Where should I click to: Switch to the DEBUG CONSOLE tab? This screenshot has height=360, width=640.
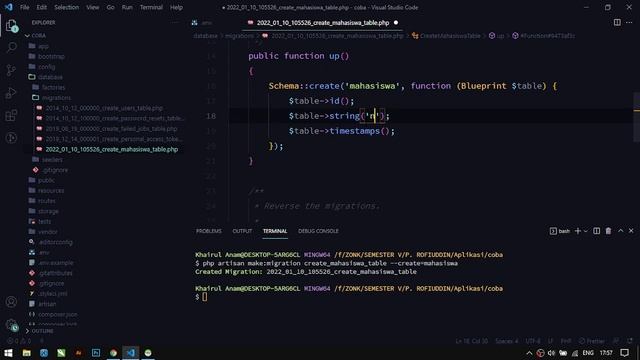point(318,231)
